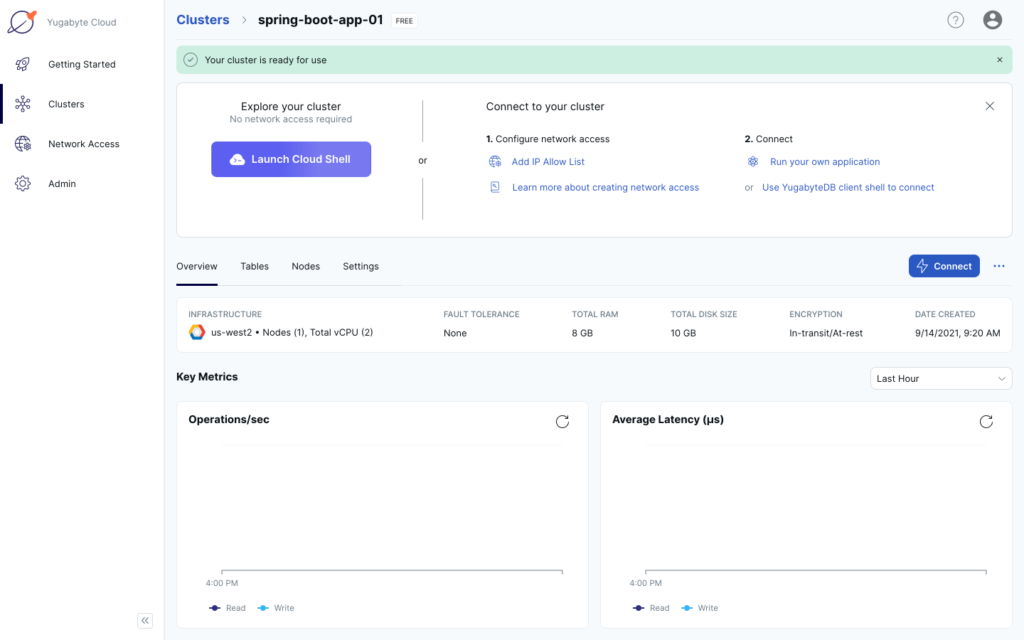Refresh the Average Latency chart
The image size is (1024, 640).
pos(986,422)
